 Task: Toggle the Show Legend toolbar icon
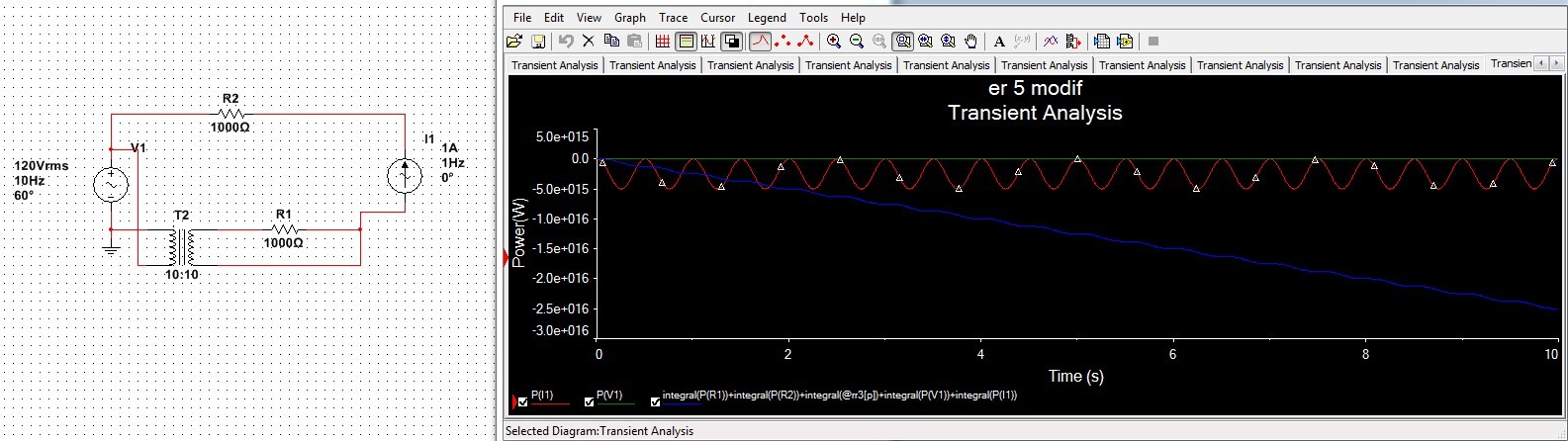point(686,41)
